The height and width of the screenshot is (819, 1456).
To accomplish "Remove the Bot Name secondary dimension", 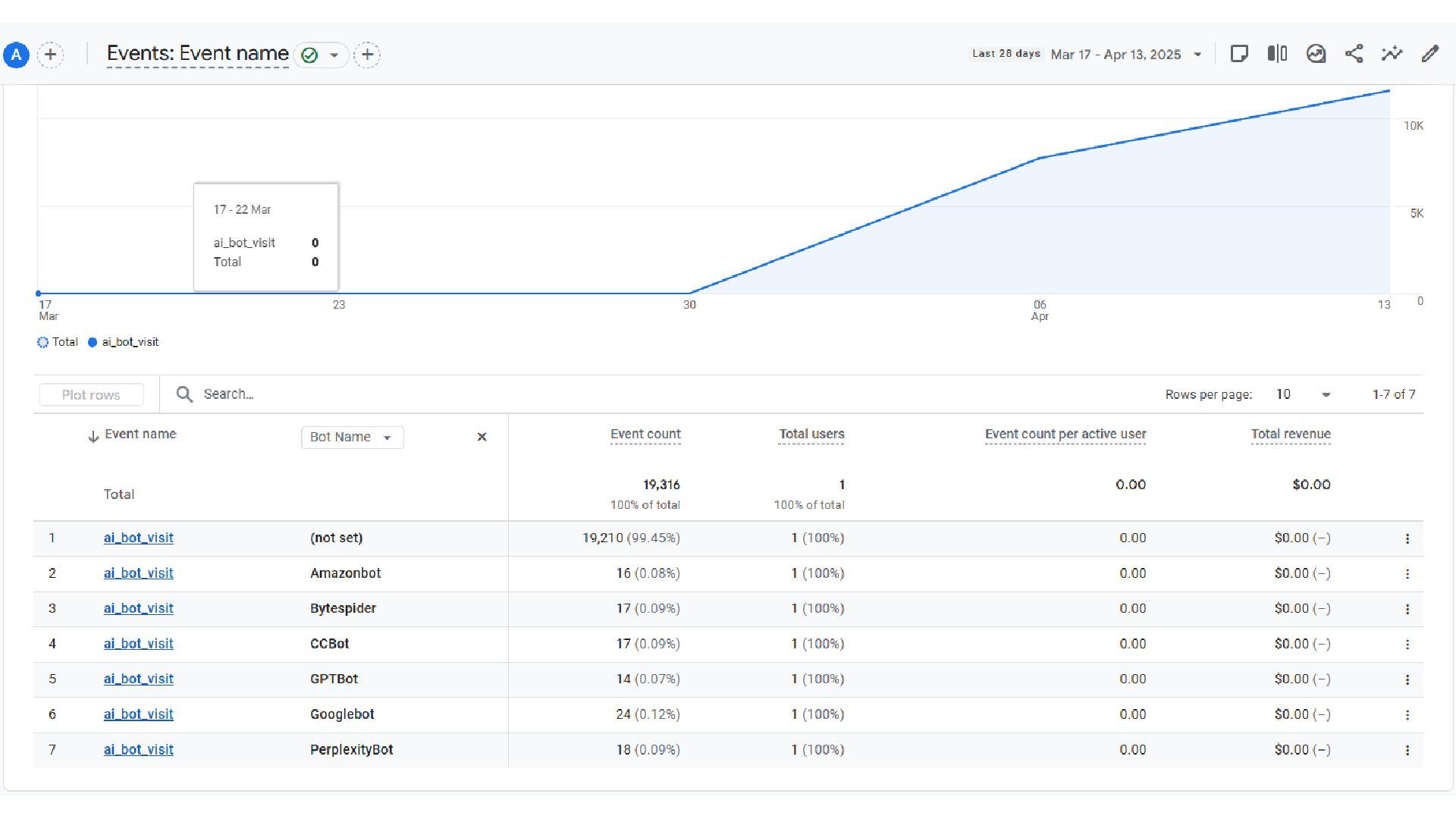I will [x=482, y=437].
